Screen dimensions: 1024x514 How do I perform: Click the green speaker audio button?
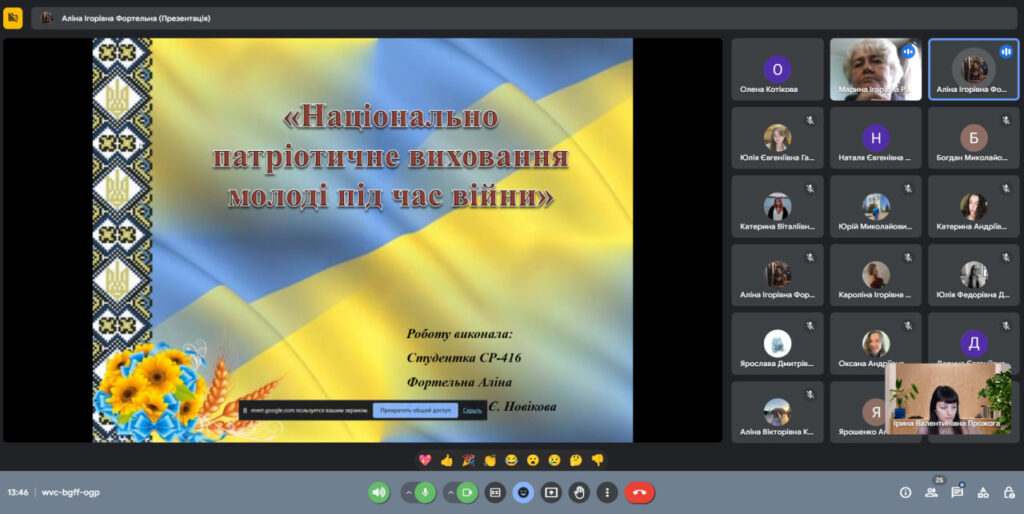379,492
